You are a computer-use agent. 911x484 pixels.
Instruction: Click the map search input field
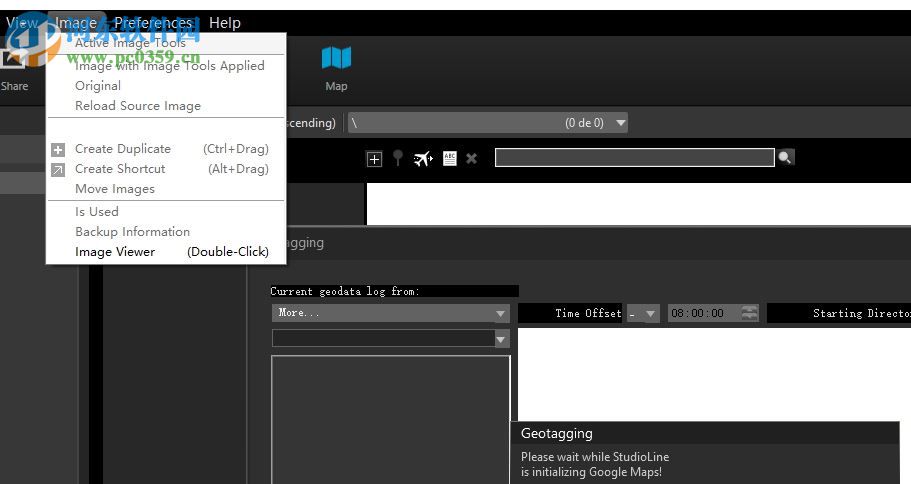(x=634, y=157)
